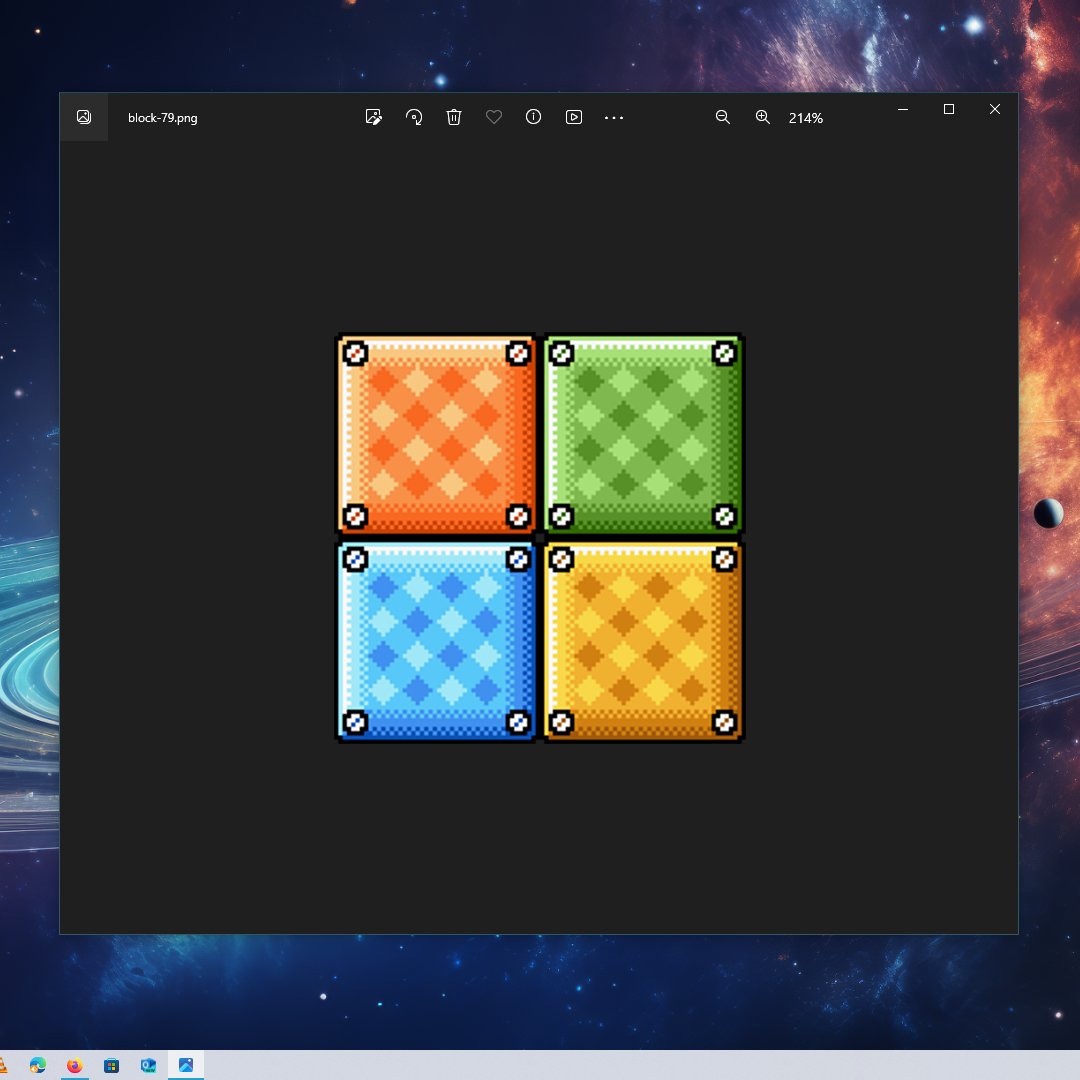Open Outlook from the taskbar
This screenshot has width=1080, height=1080.
[147, 1065]
